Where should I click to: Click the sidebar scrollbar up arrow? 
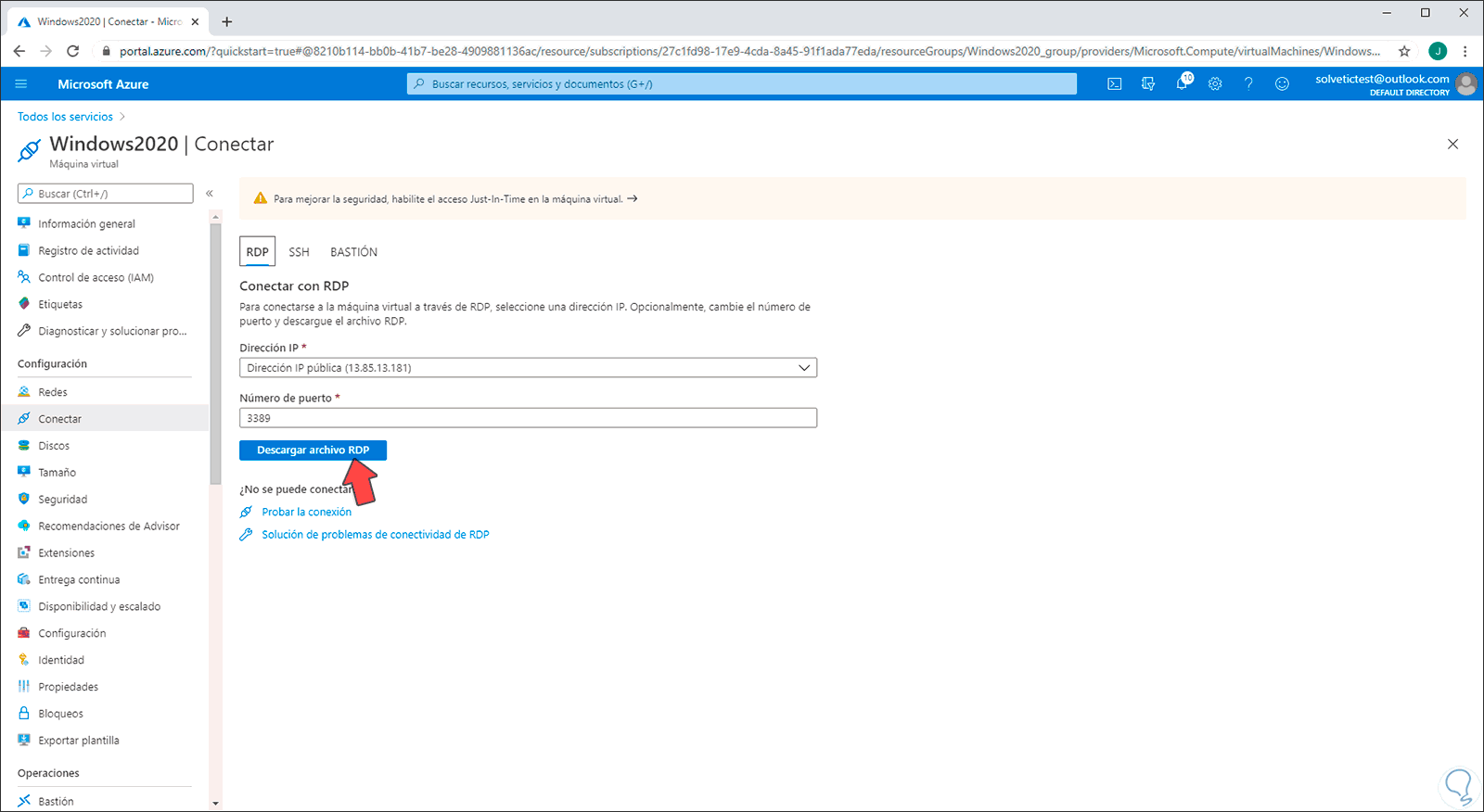point(216,218)
